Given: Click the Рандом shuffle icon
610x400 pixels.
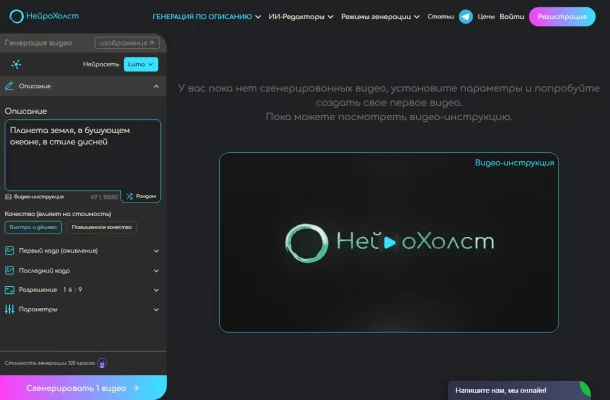Looking at the screenshot, I should point(129,196).
